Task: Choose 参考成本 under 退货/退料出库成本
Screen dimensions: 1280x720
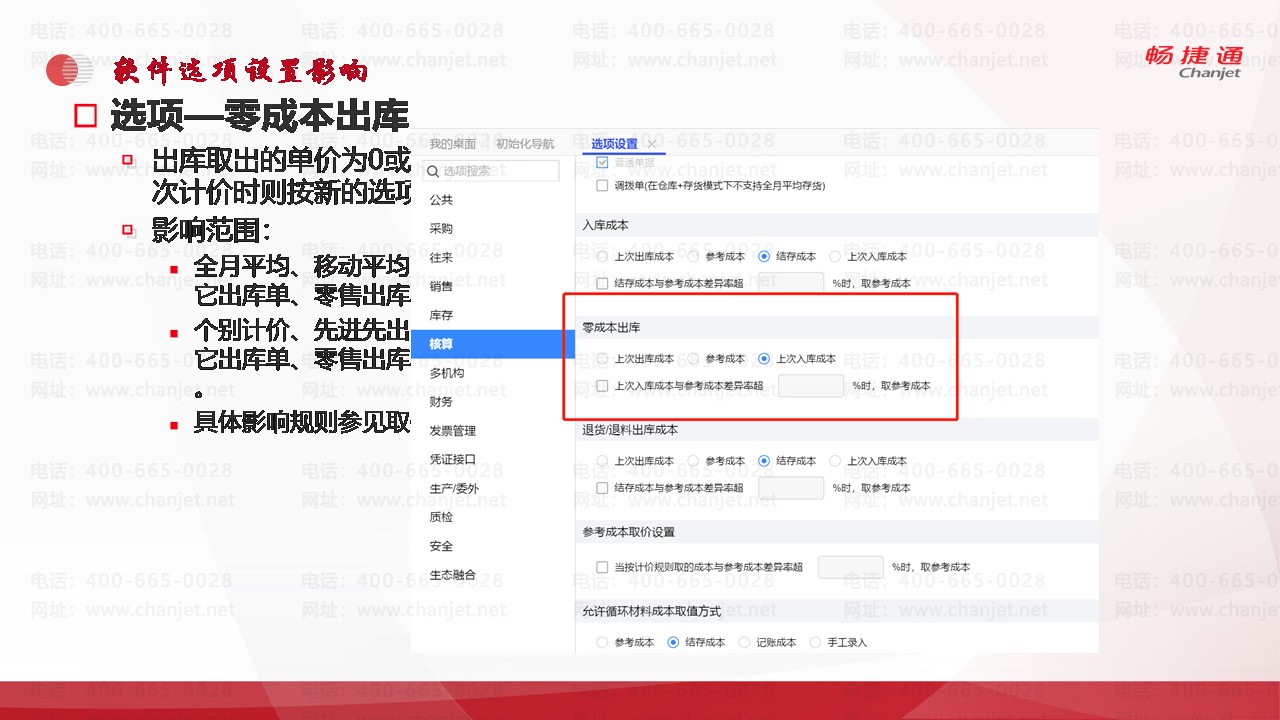Action: [693, 461]
